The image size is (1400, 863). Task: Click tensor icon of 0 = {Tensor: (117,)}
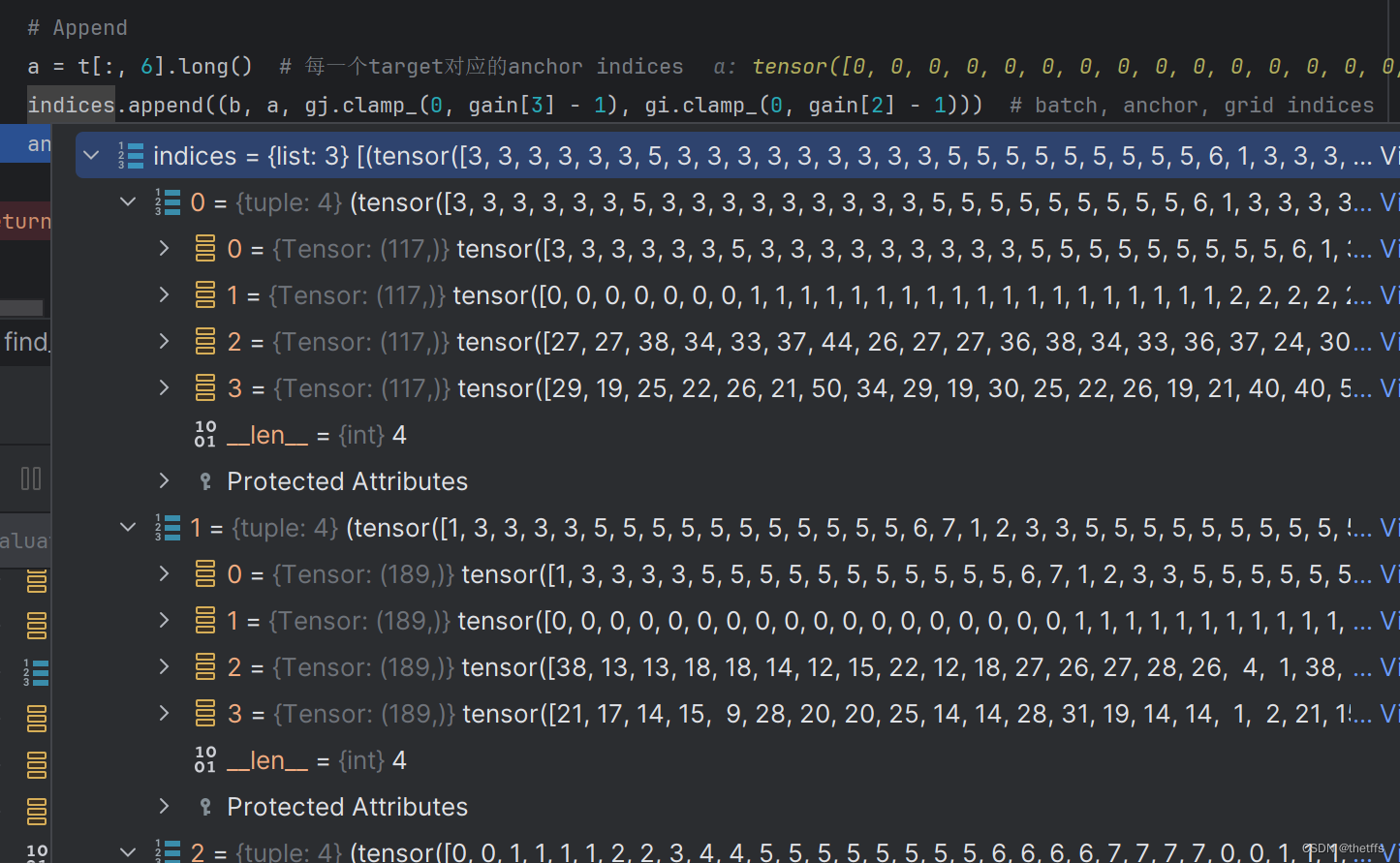coord(205,248)
